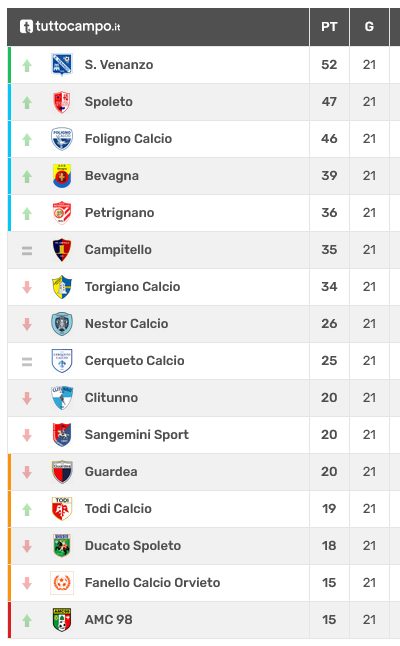Open the Petrignano team name link
The height and width of the screenshot is (646, 400).
pyautogui.click(x=119, y=213)
